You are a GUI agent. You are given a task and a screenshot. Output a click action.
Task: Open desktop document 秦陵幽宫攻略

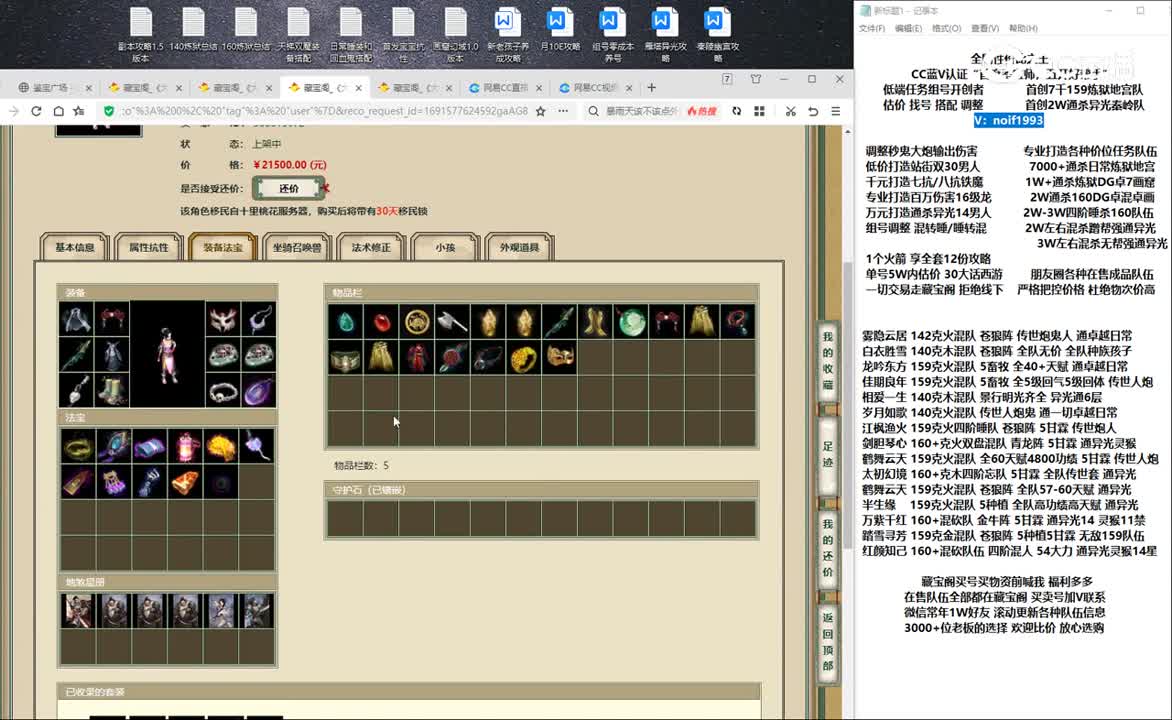click(x=718, y=34)
